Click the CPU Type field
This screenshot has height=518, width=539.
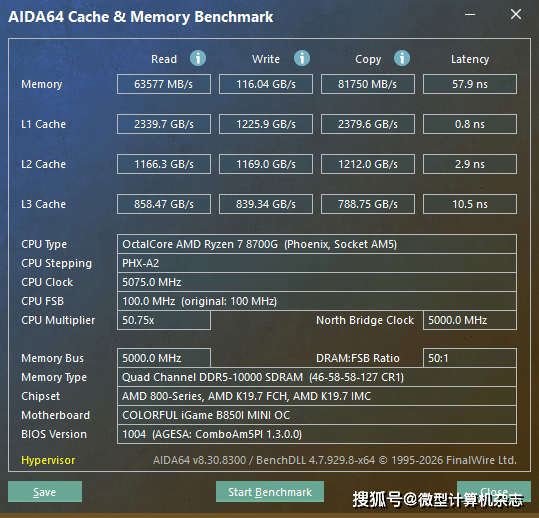(317, 244)
